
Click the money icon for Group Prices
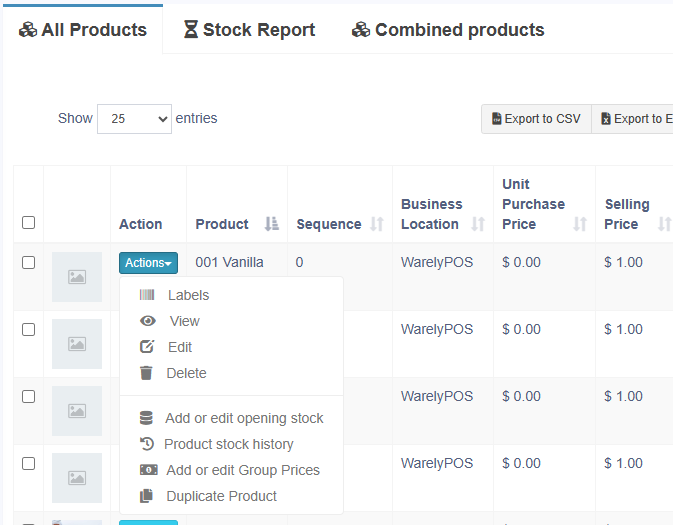(148, 470)
